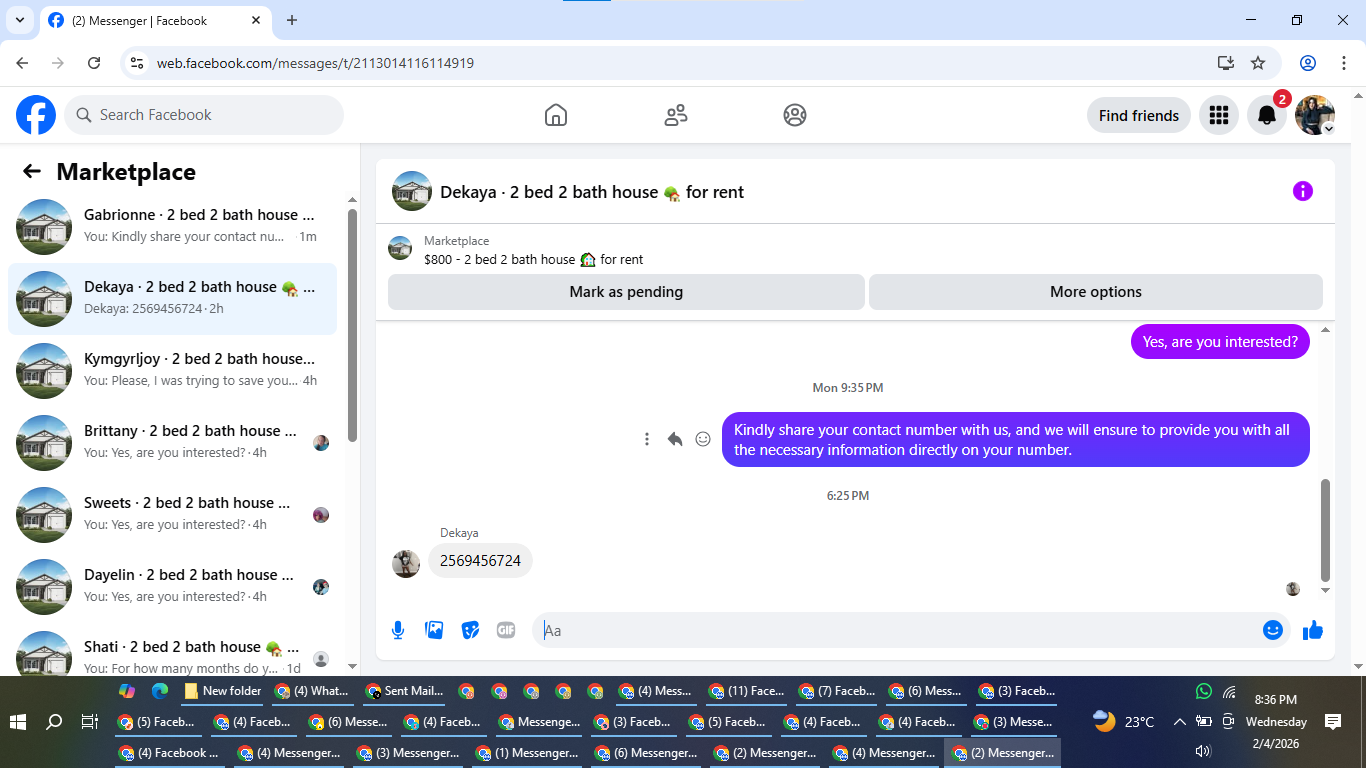Image resolution: width=1366 pixels, height=768 pixels.
Task: Open Sent Mail taskbar window
Action: pos(405,691)
